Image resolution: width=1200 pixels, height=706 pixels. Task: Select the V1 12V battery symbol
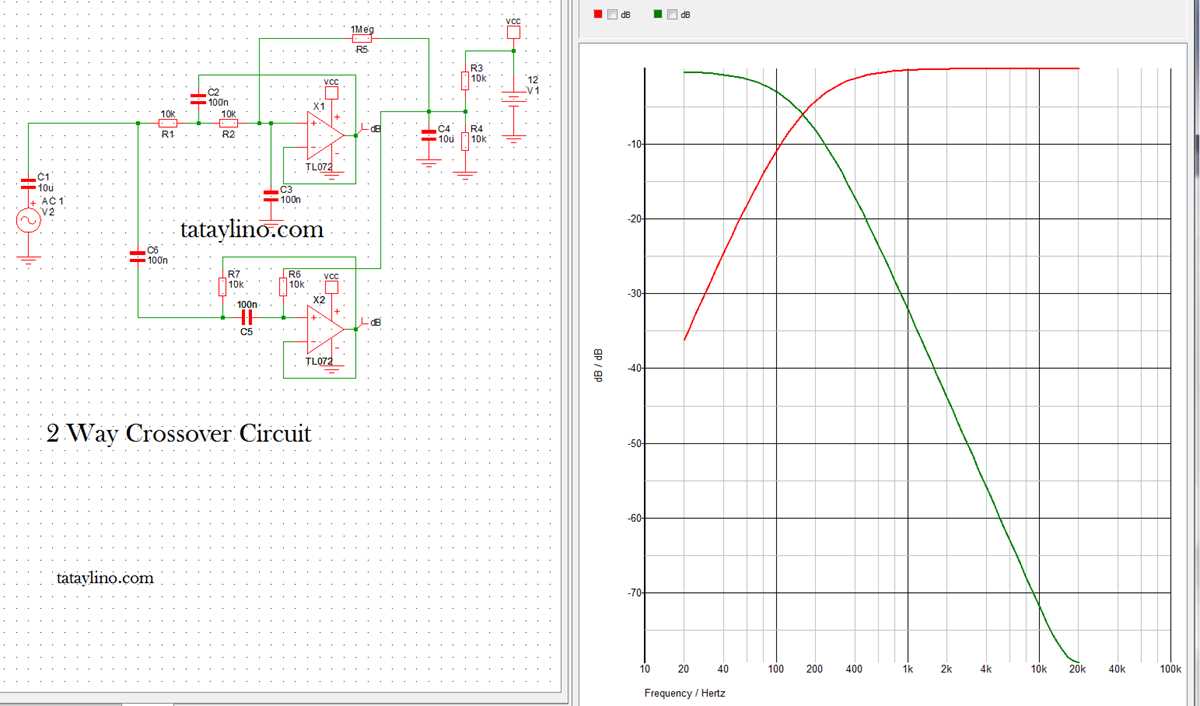click(513, 98)
